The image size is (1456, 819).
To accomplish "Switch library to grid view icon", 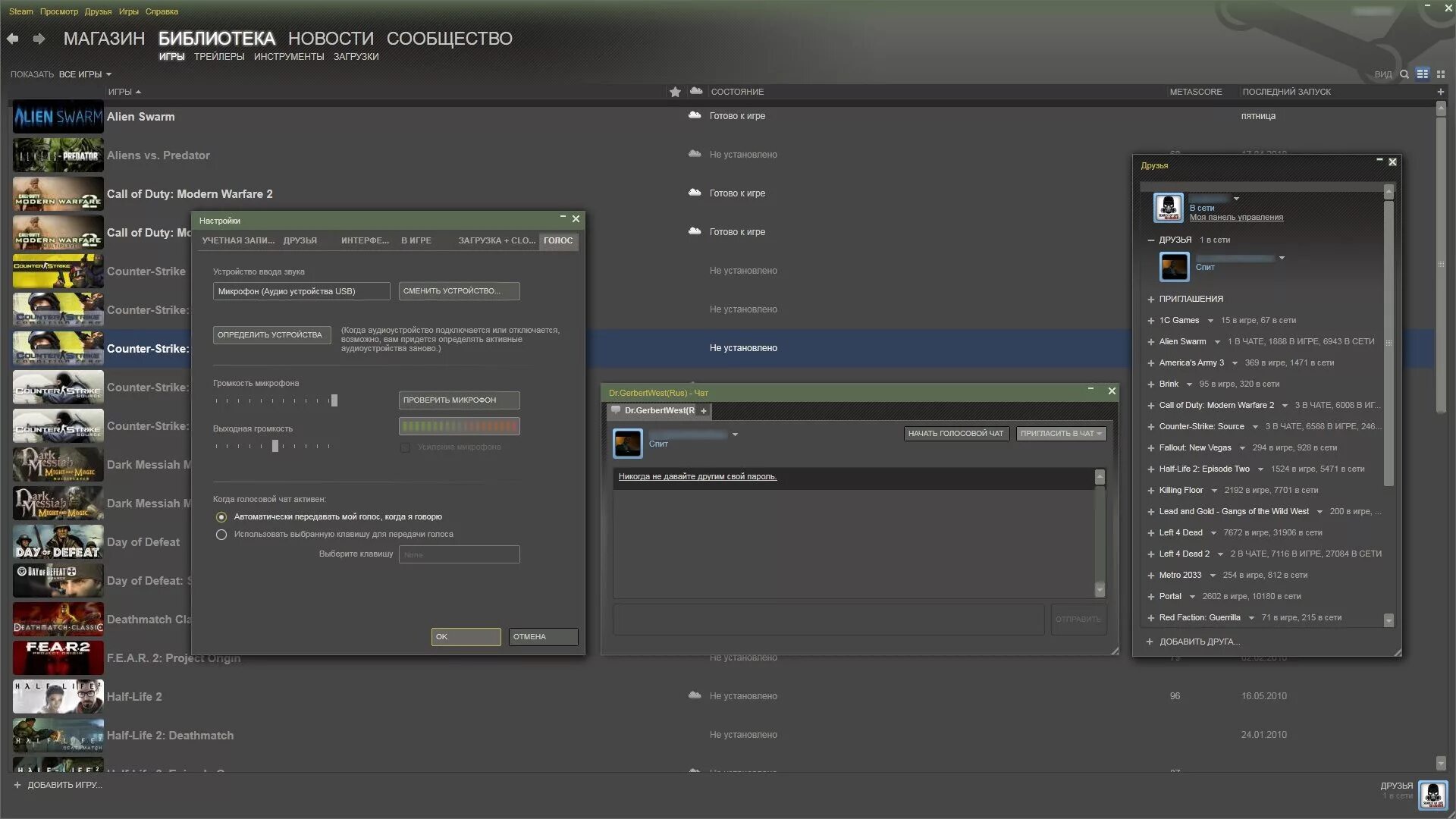I will coord(1441,74).
